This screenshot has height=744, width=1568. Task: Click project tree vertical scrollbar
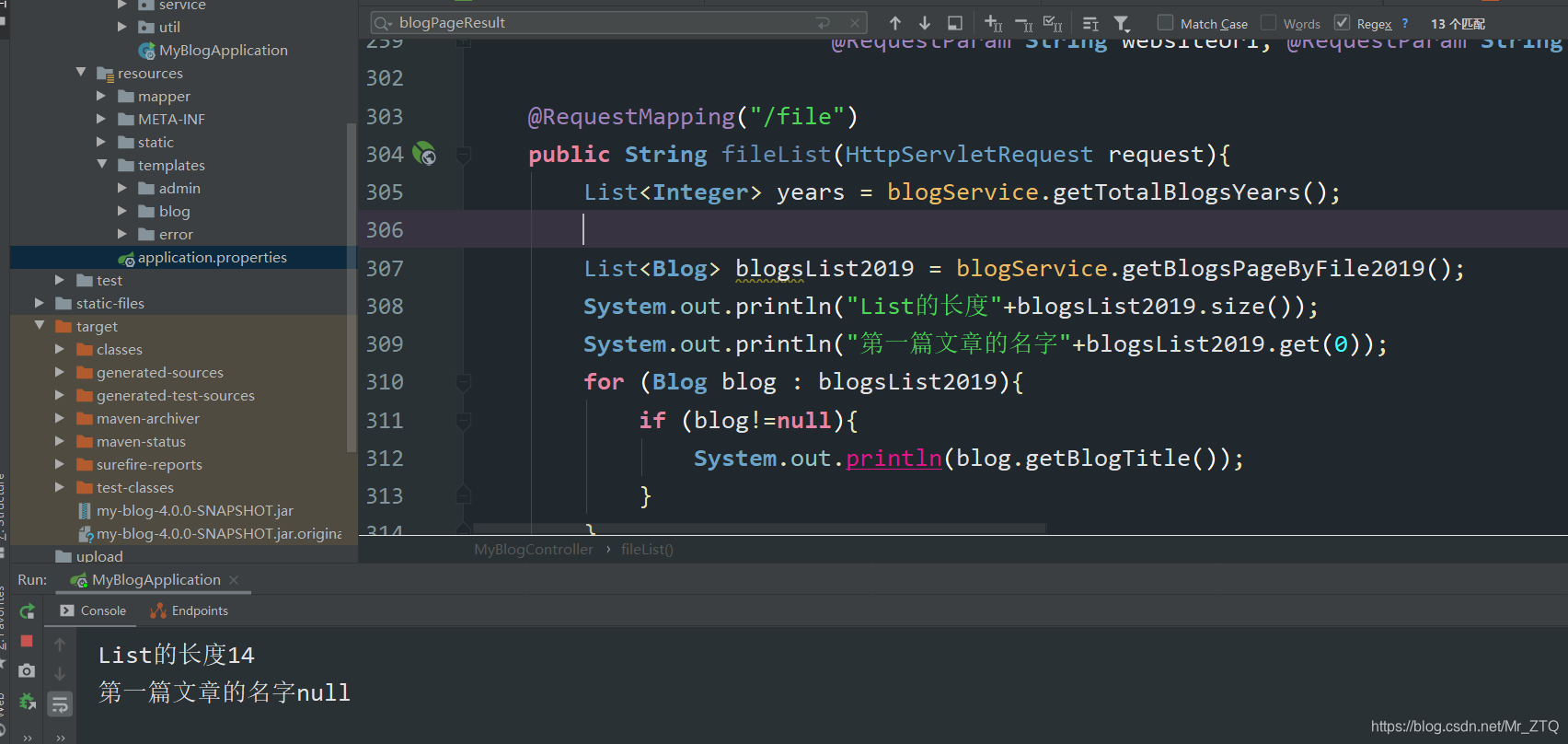pos(352,287)
